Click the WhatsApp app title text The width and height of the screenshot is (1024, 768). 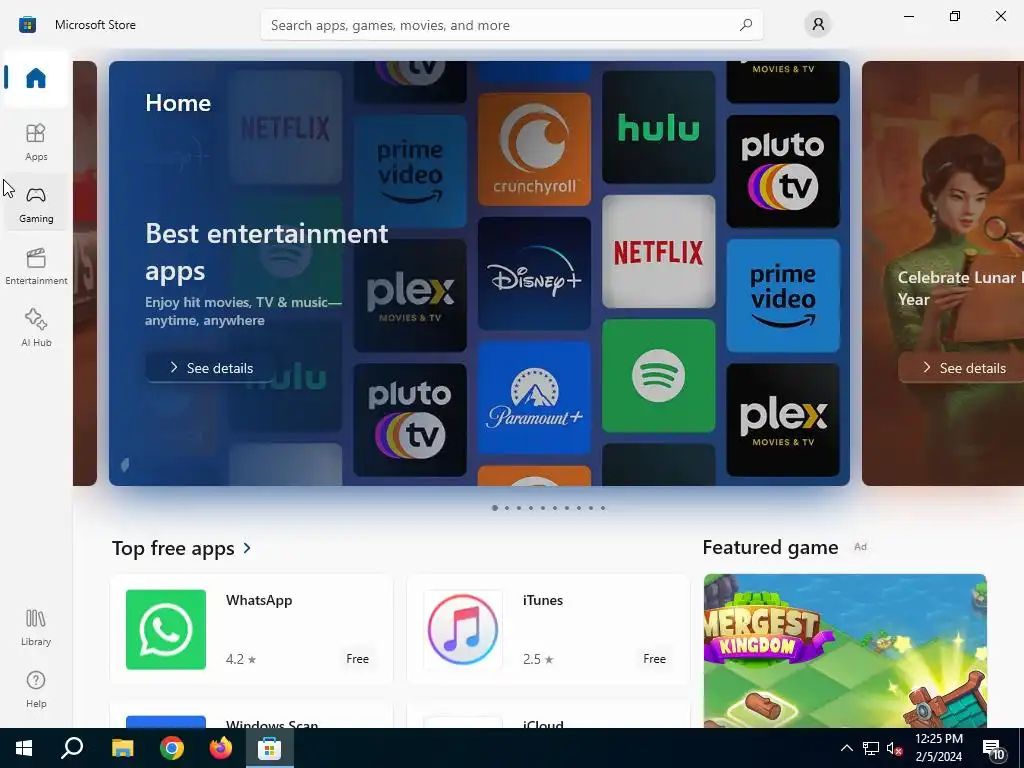pos(259,600)
